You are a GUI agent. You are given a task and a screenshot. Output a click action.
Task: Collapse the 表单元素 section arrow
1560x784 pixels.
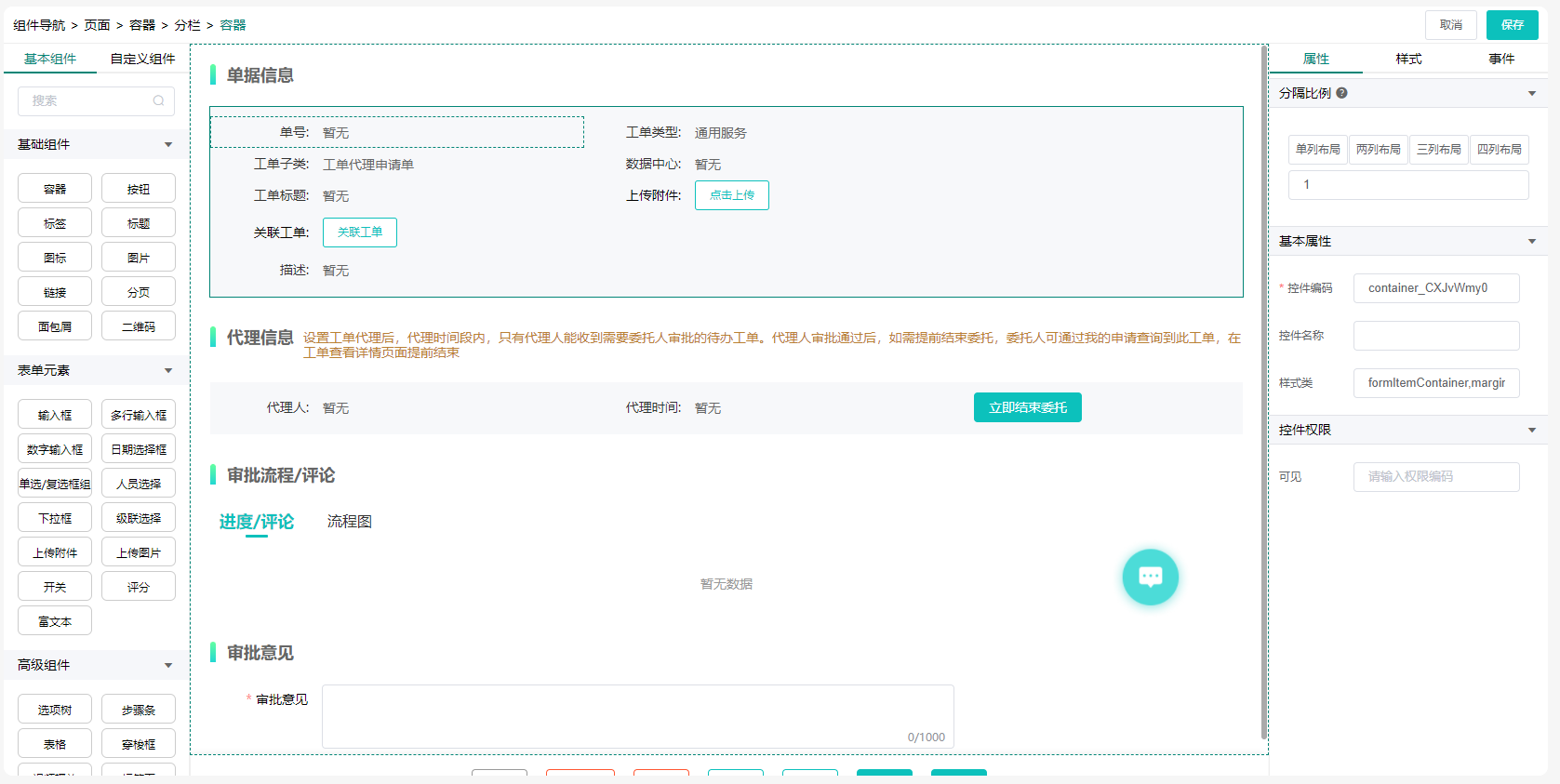[168, 370]
